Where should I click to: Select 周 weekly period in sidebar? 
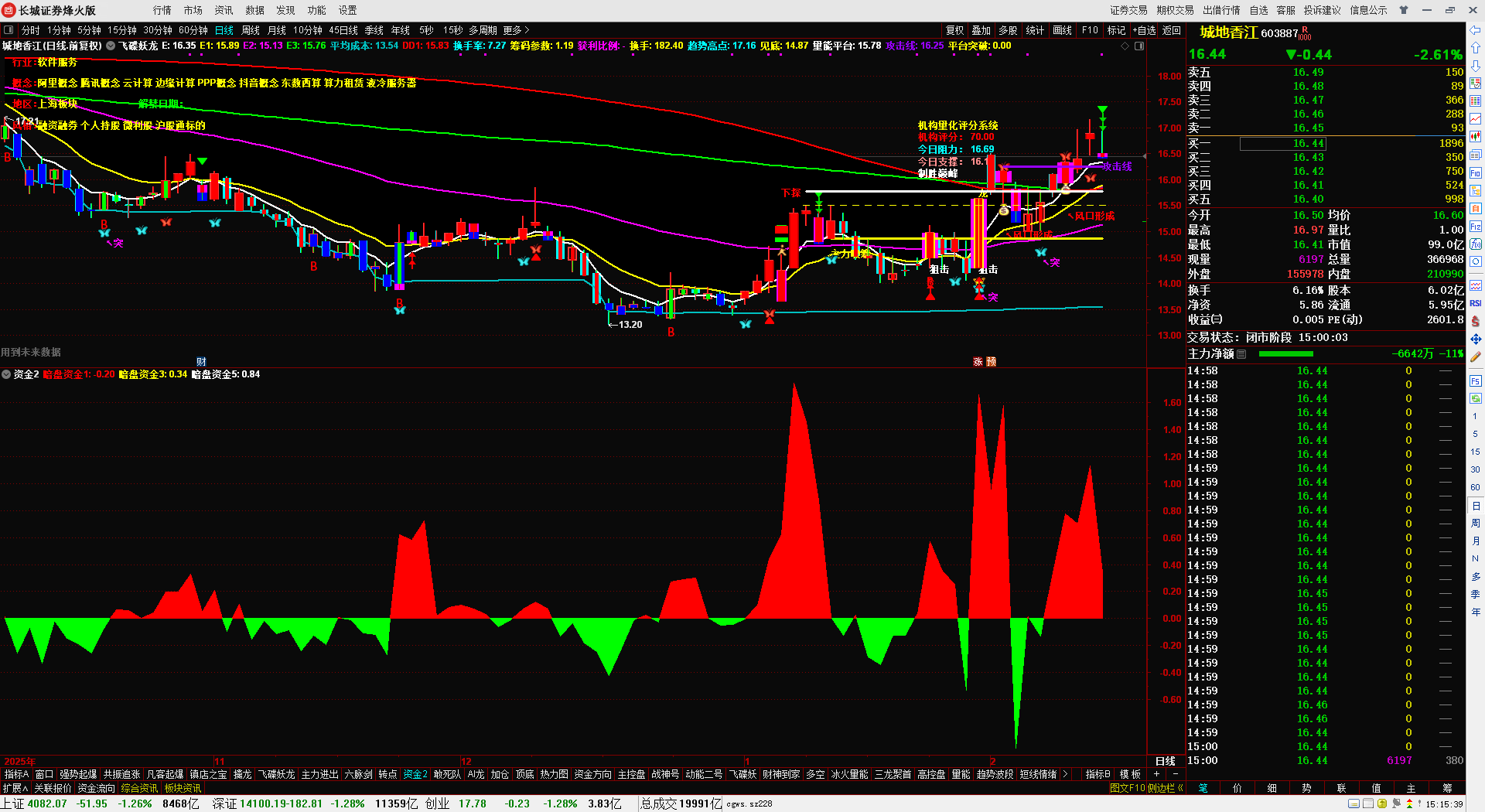tap(1475, 523)
